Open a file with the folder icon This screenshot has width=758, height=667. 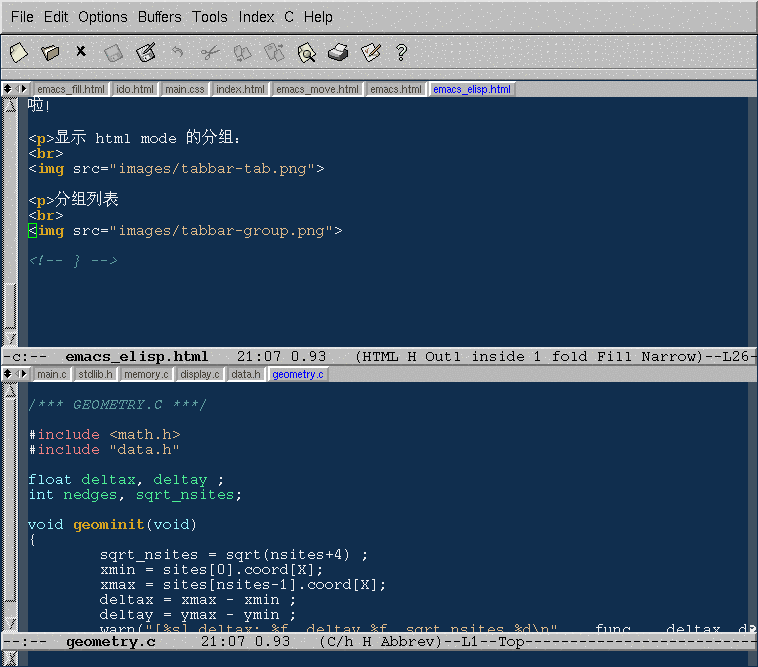pos(50,51)
